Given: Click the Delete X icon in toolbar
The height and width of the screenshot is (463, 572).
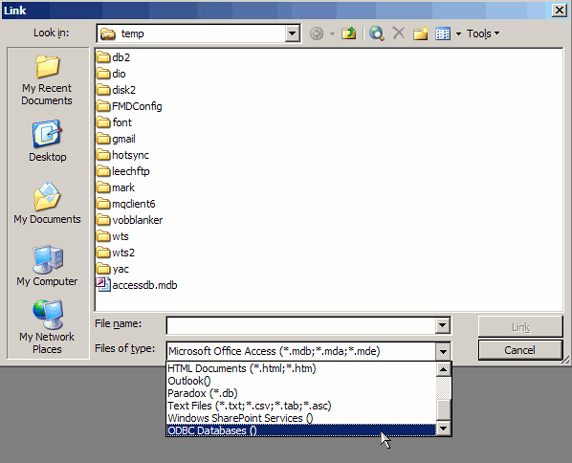Looking at the screenshot, I should pyautogui.click(x=398, y=33).
